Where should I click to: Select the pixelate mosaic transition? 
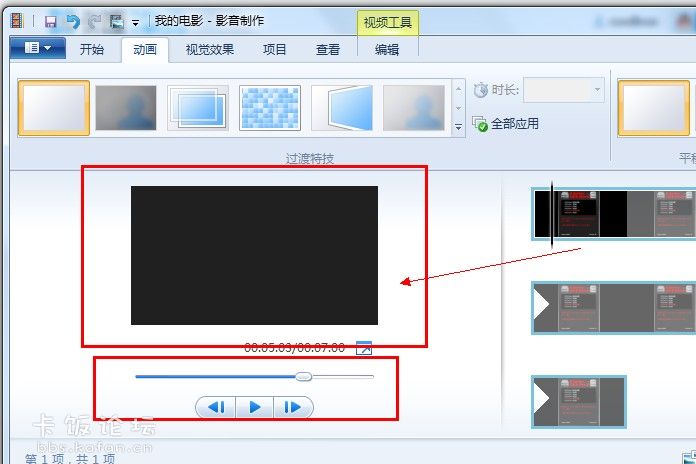270,108
